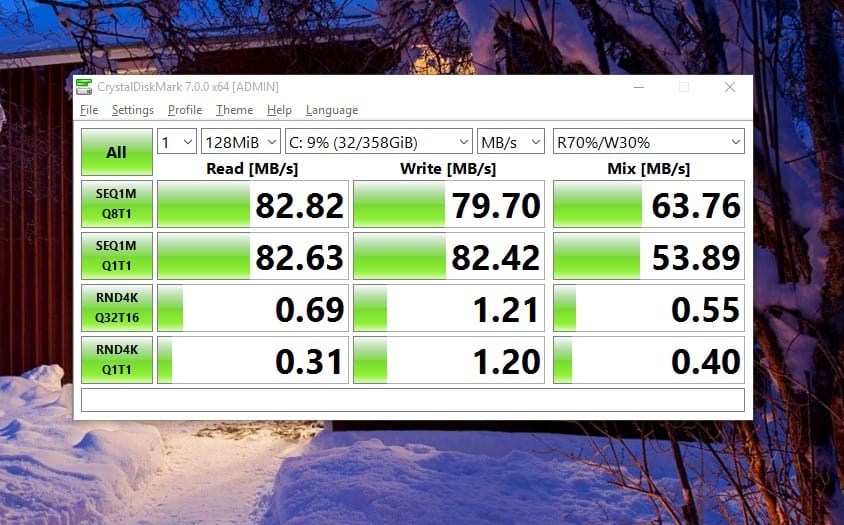Minimize the CrystalDiskMark window
Screen dimensions: 844x525
click(638, 87)
